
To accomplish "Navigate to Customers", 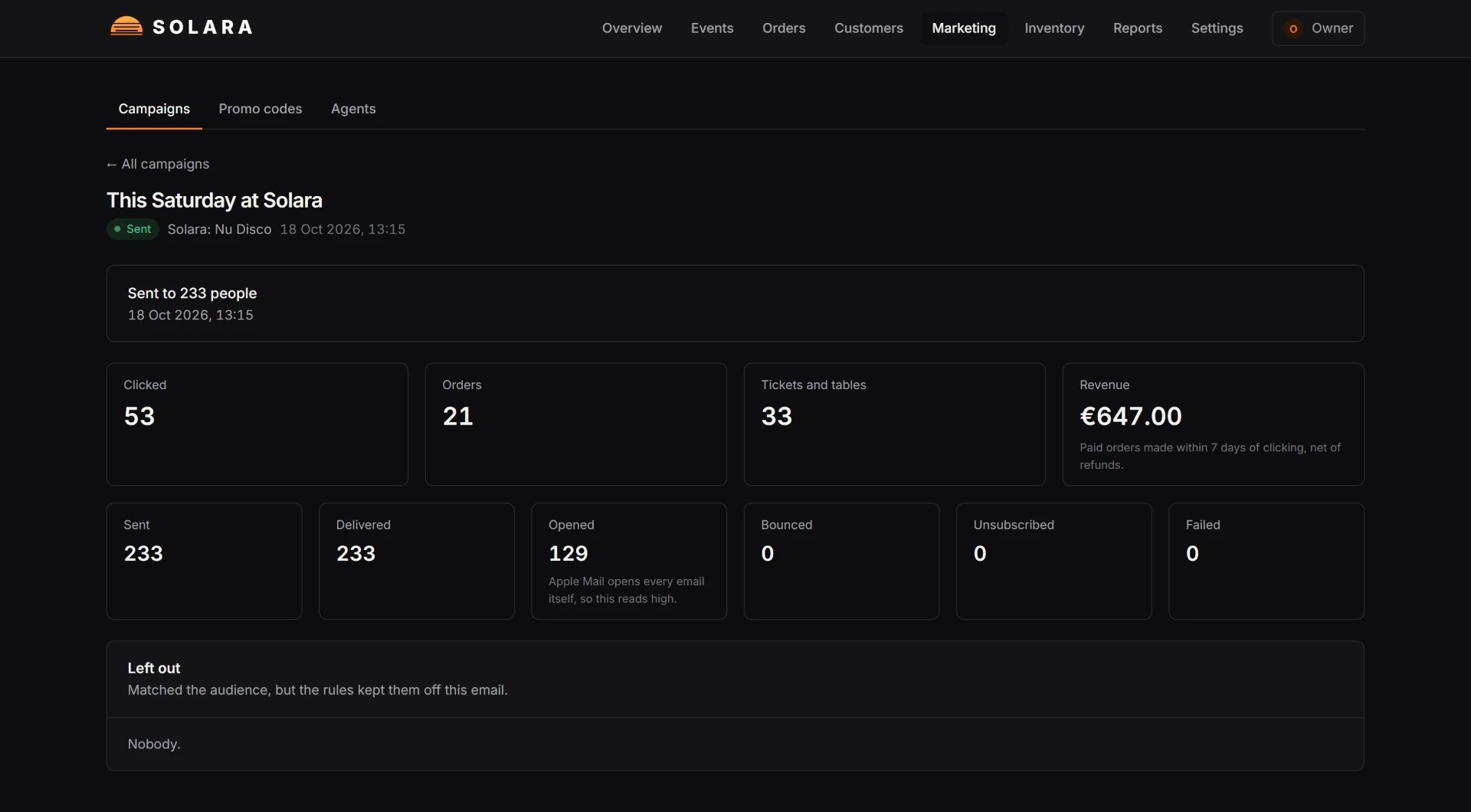I will 868,28.
